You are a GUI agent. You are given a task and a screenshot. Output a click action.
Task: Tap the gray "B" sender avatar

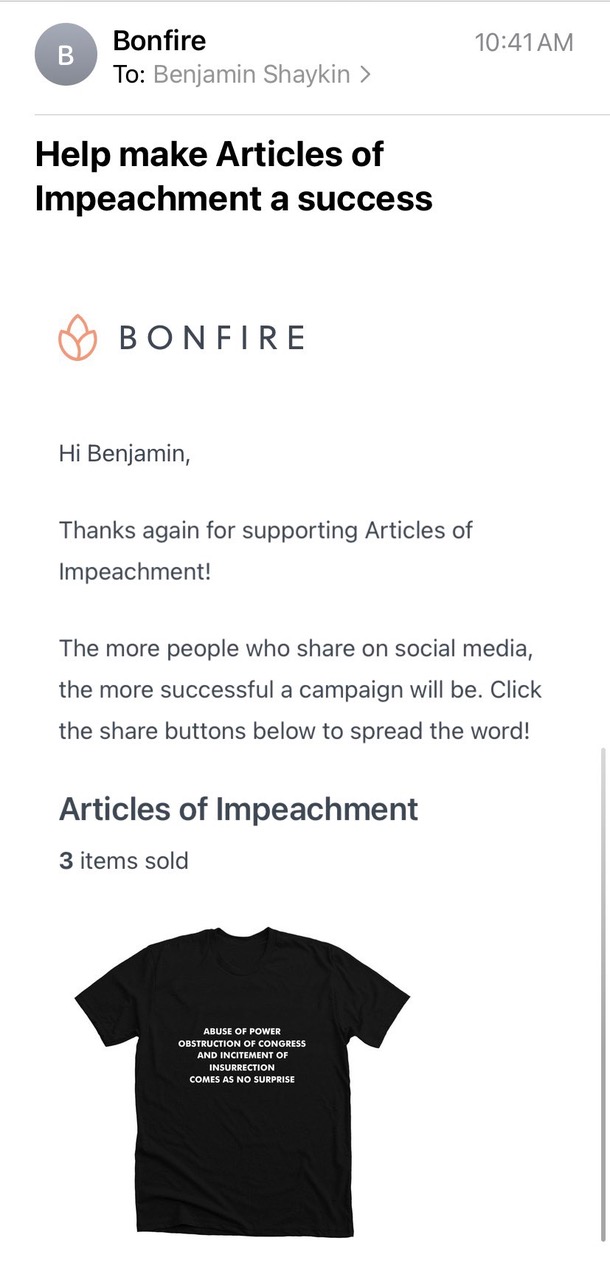(65, 55)
